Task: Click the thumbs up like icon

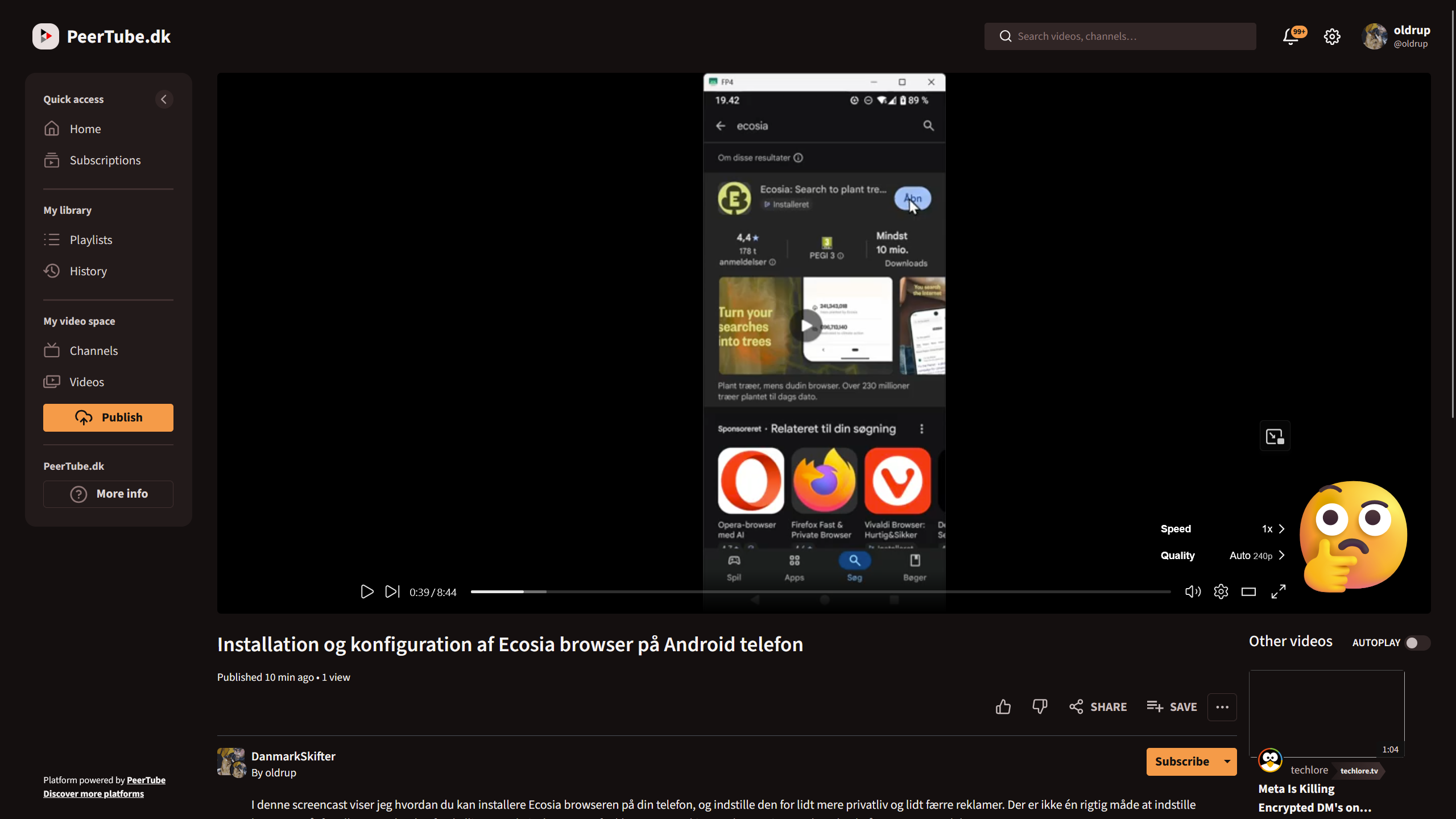Action: point(1003,707)
